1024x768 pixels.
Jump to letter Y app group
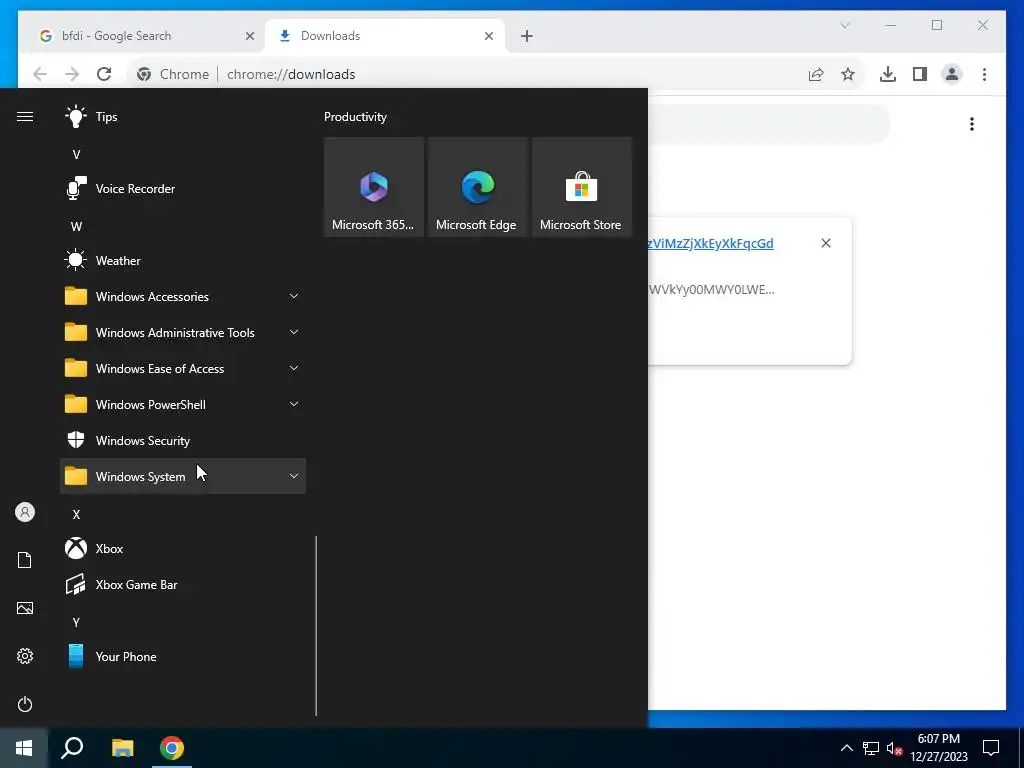(76, 622)
